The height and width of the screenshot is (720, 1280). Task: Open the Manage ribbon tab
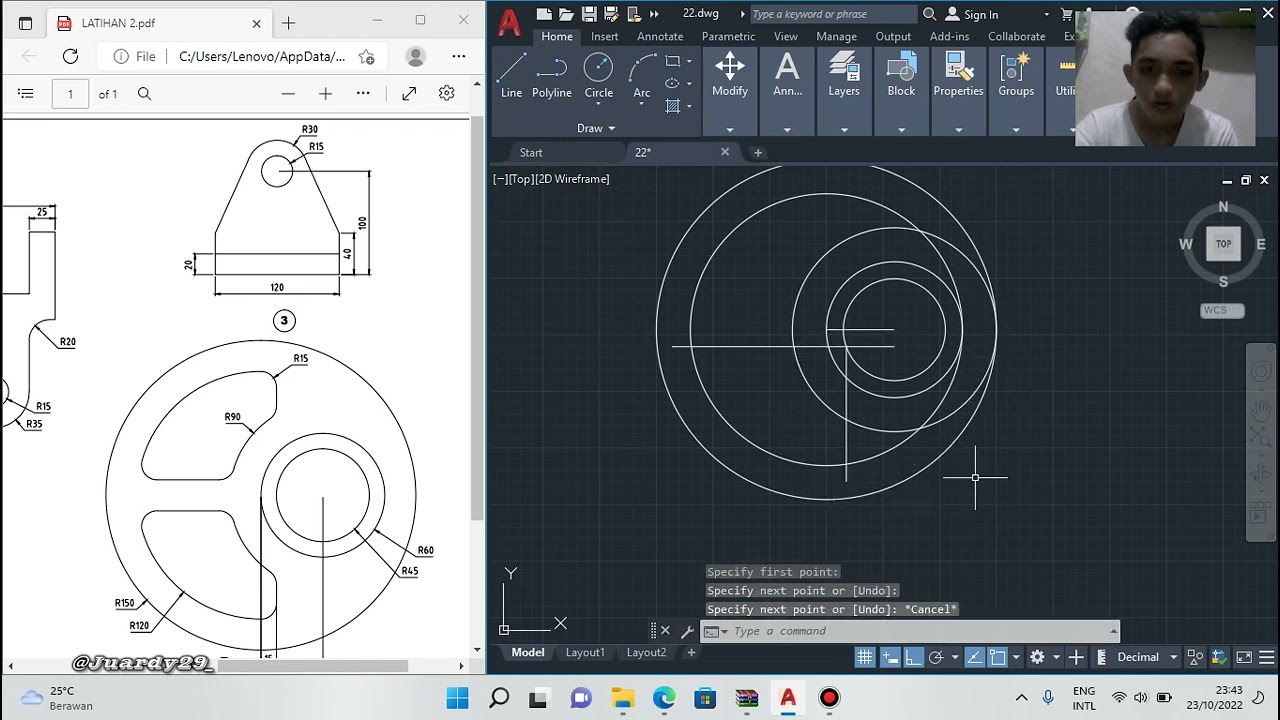836,36
